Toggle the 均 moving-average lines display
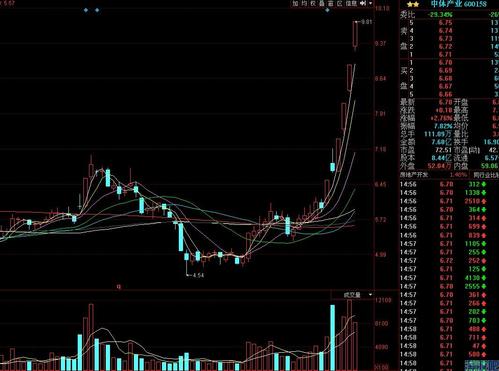The height and width of the screenshot is (371, 499). [304, 3]
